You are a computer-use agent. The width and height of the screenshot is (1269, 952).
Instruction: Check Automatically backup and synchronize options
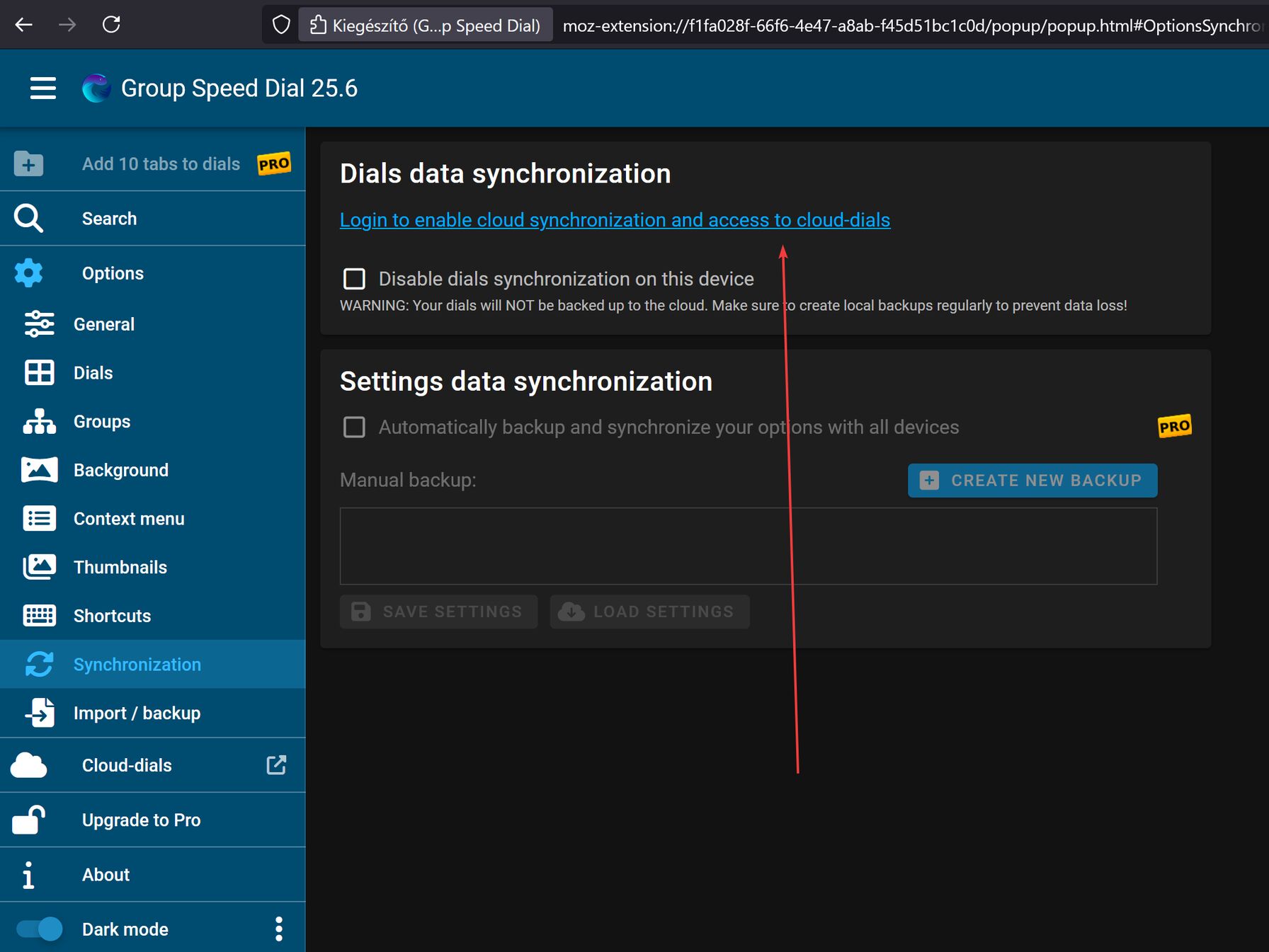(x=354, y=427)
